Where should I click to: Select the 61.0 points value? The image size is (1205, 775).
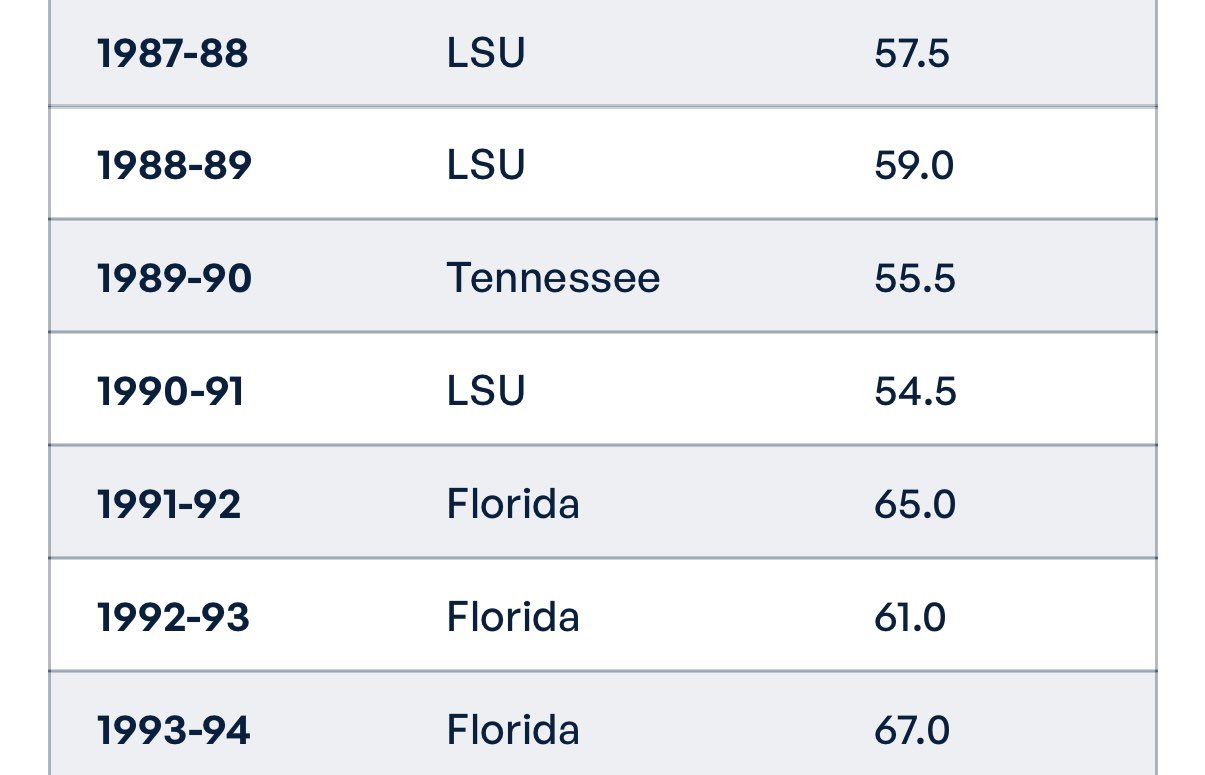click(909, 617)
